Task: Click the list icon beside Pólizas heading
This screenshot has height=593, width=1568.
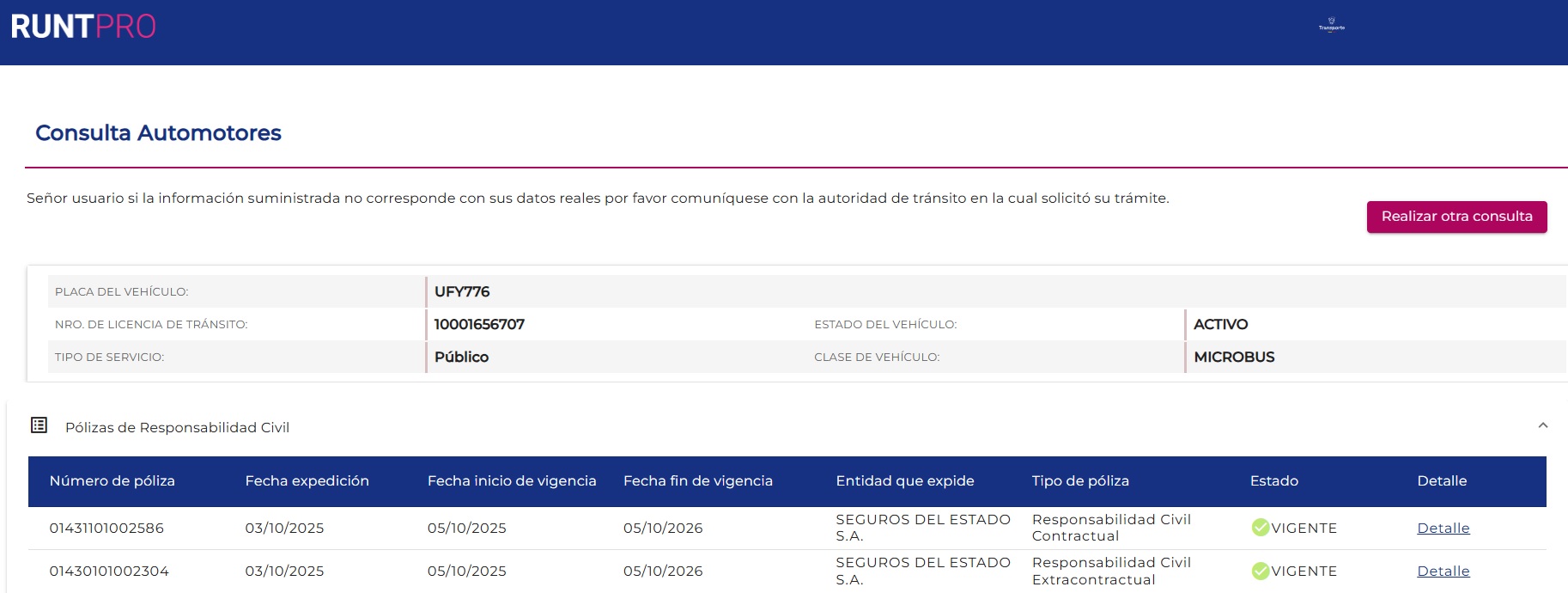Action: click(x=40, y=425)
